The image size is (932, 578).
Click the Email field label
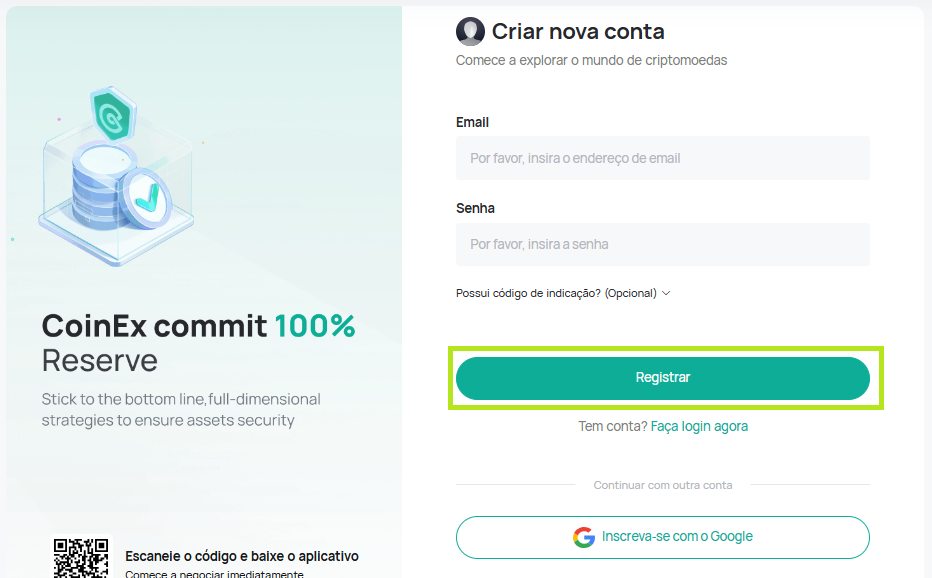(472, 122)
